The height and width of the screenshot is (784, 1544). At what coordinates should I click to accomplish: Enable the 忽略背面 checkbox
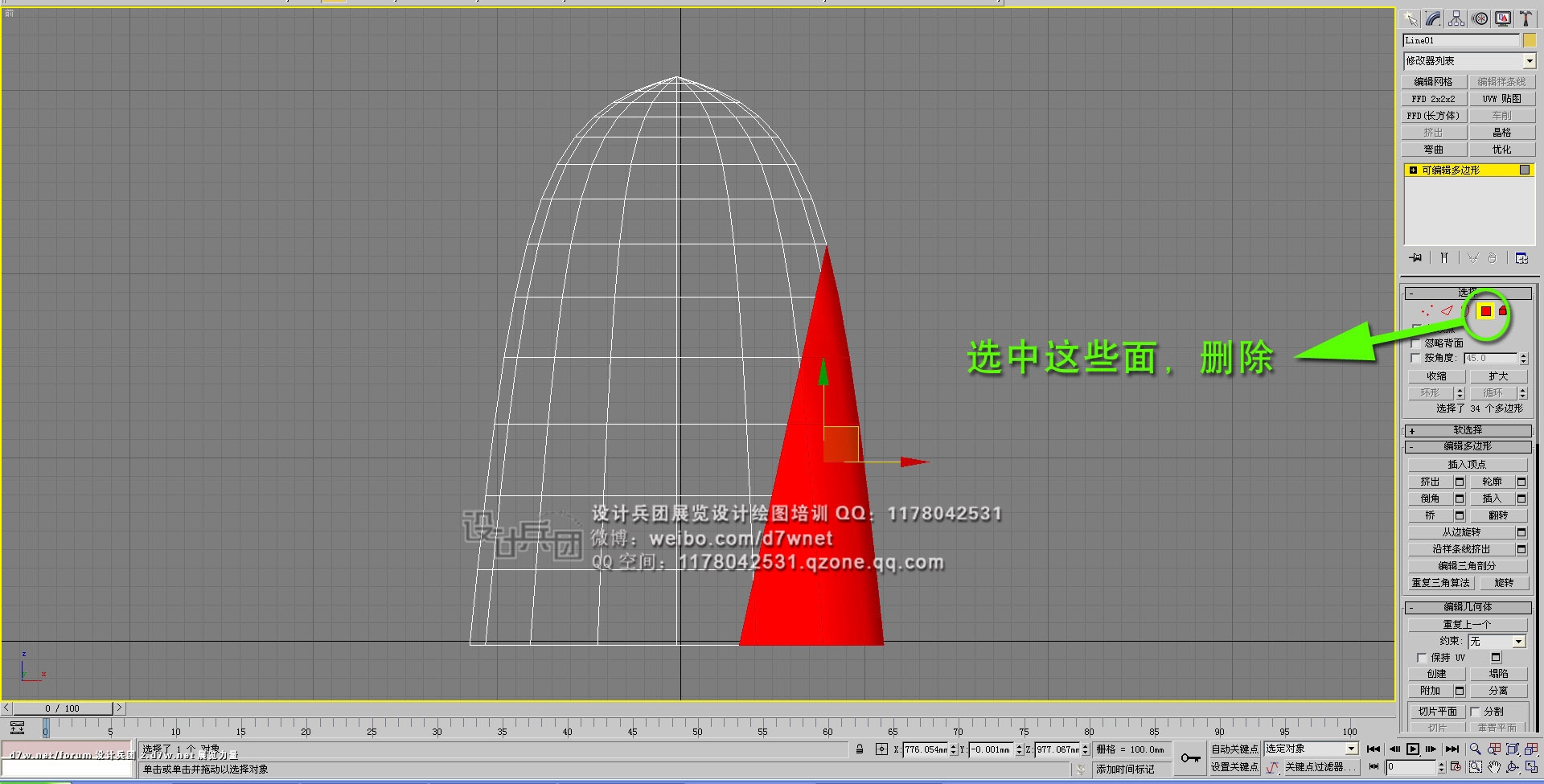click(x=1416, y=343)
